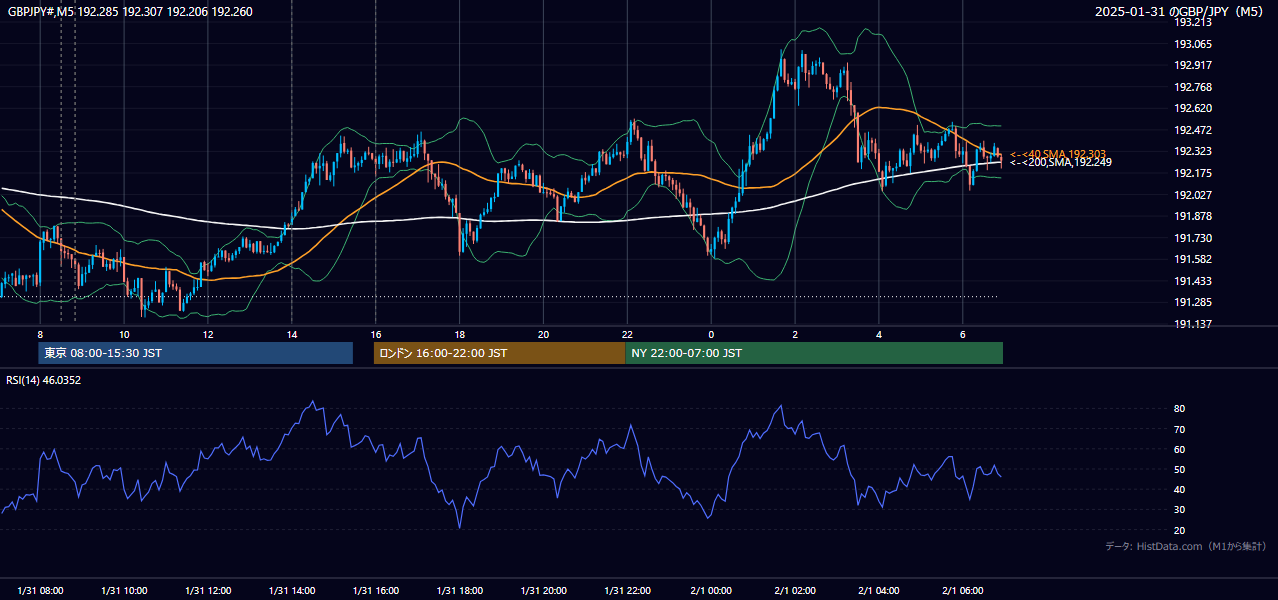Click RSI scale value 70

(x=1180, y=429)
